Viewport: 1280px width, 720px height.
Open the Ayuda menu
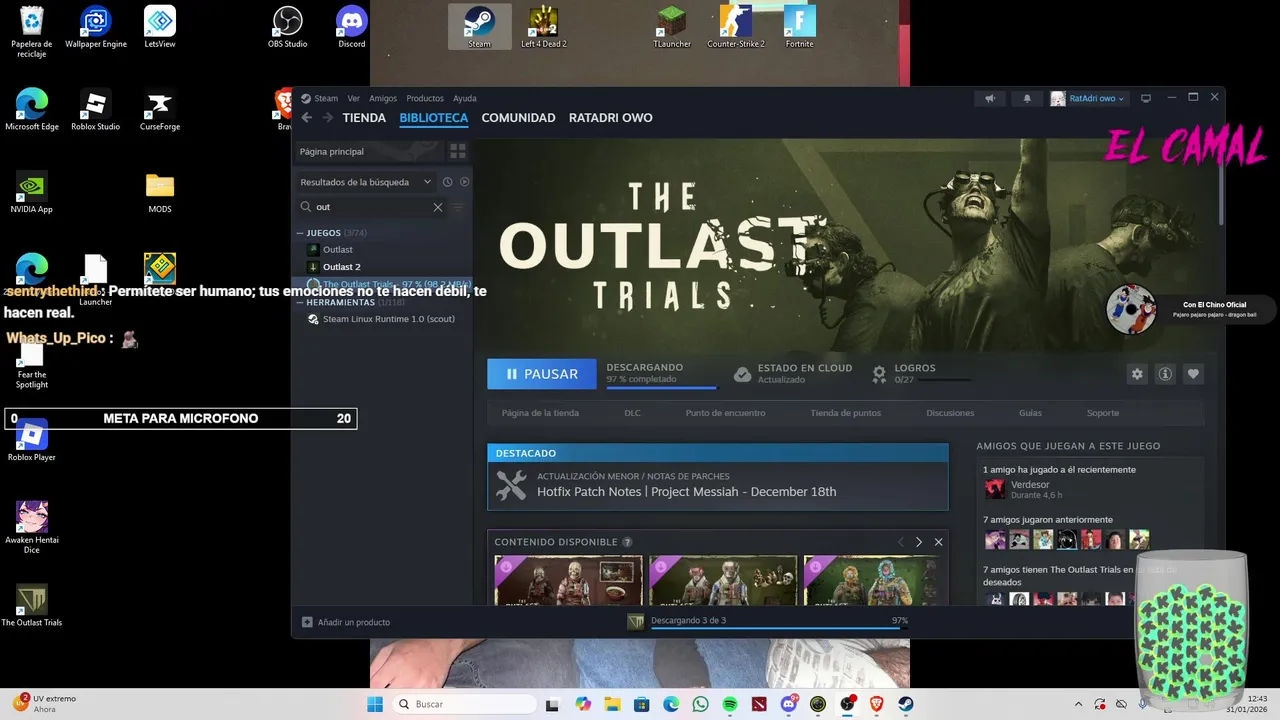[465, 98]
